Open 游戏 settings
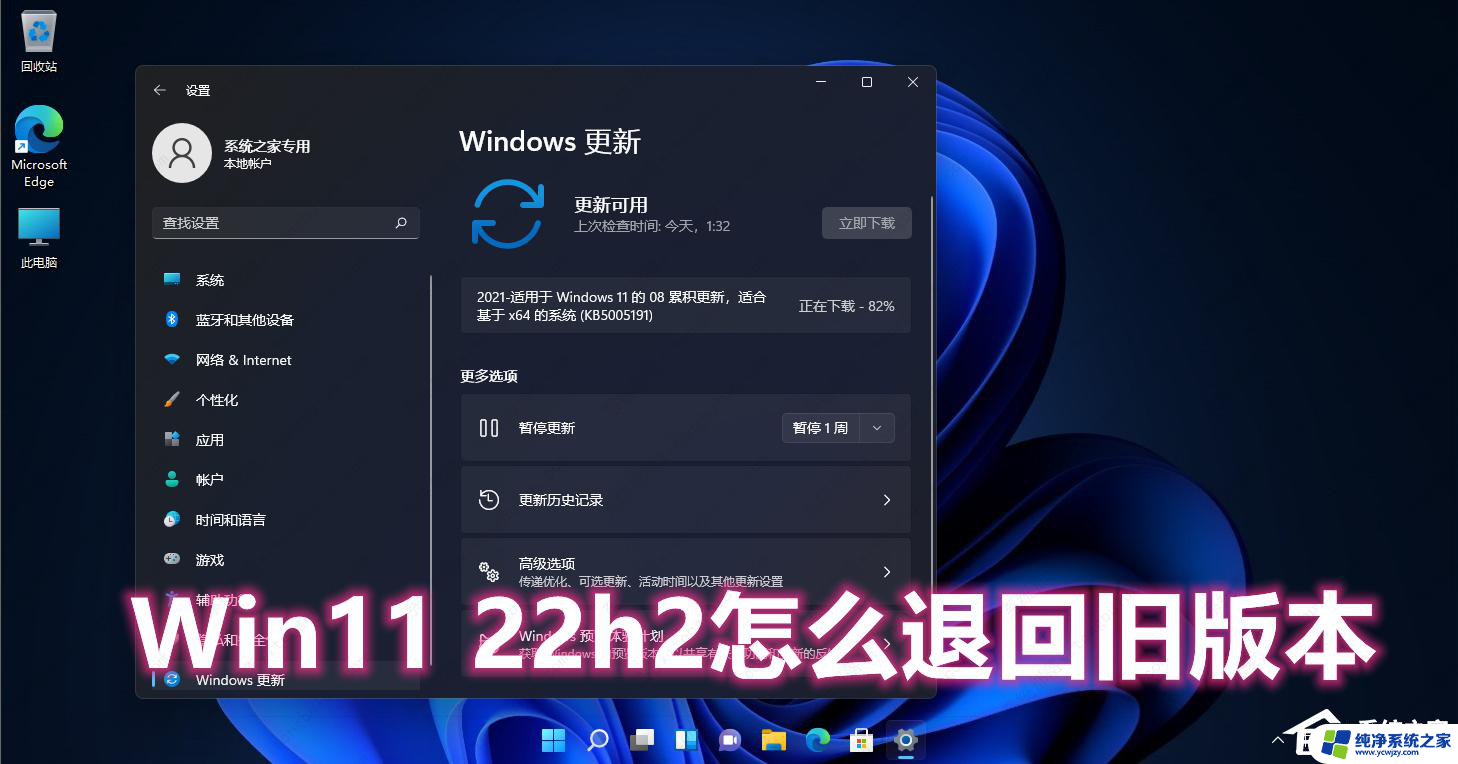Image resolution: width=1458 pixels, height=764 pixels. pos(286,560)
